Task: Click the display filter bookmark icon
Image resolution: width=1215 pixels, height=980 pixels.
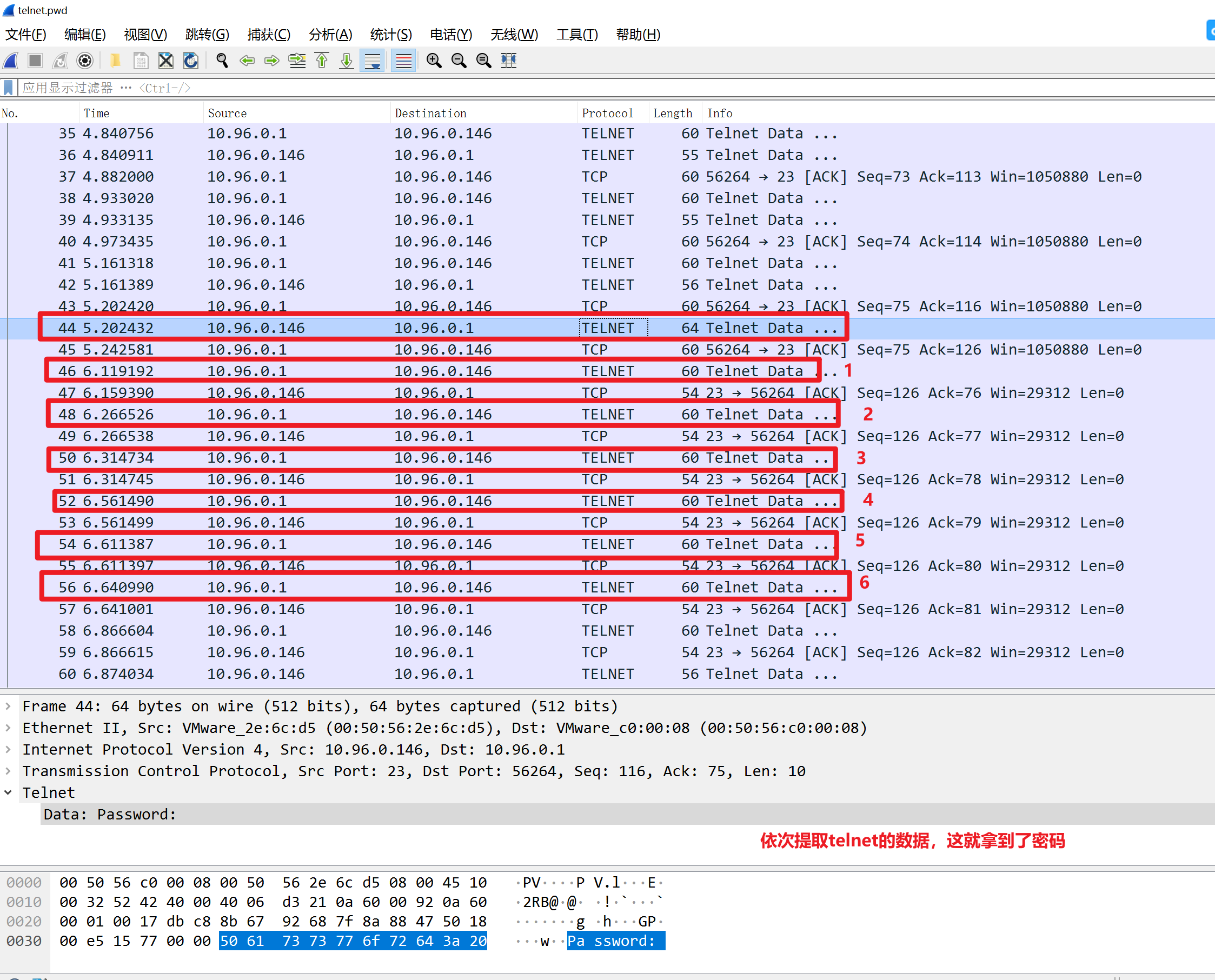Action: coord(8,88)
